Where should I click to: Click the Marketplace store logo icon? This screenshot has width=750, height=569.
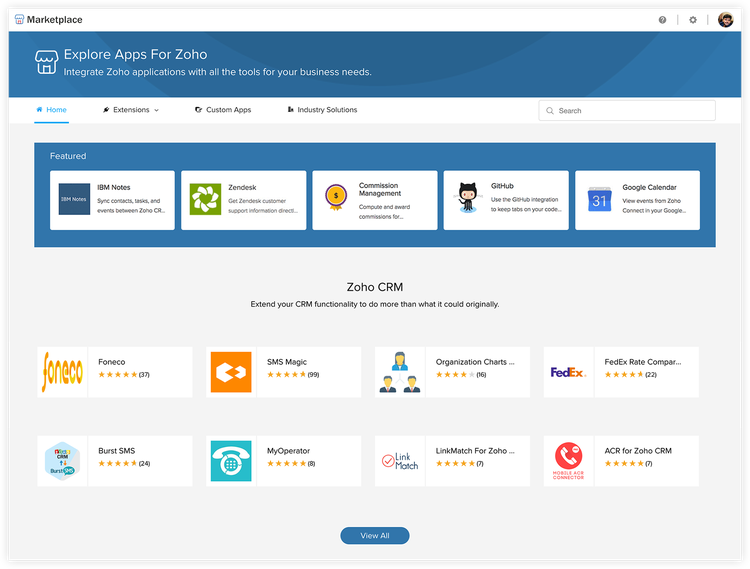(19, 20)
